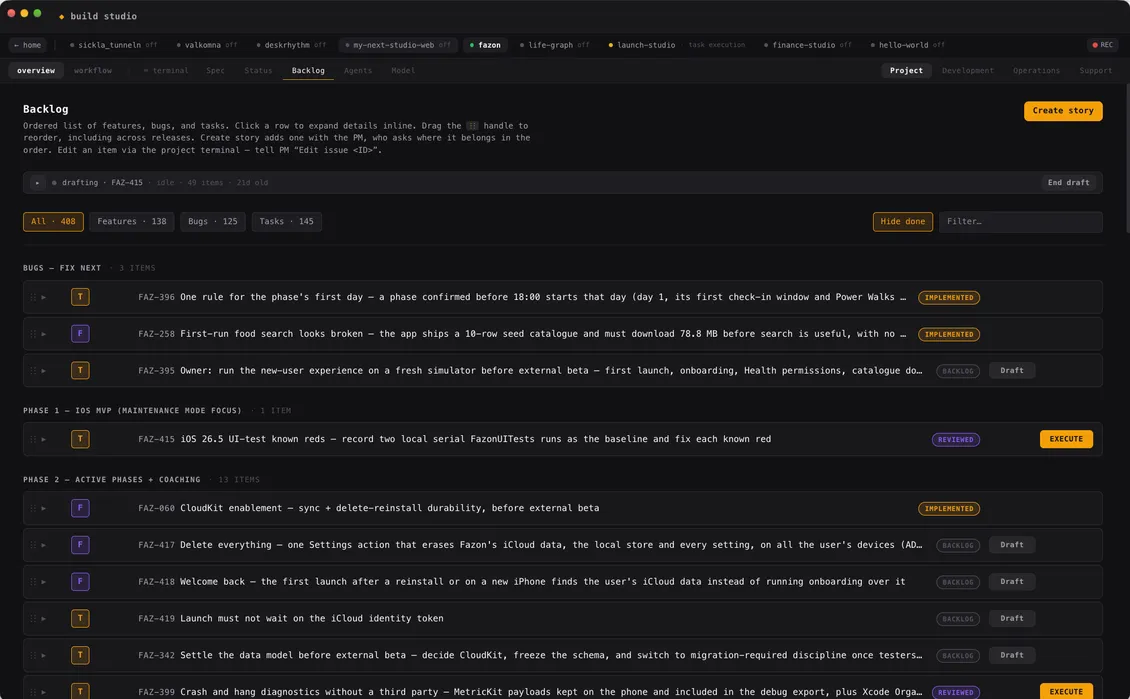The image size is (1130, 699).
Task: Click the T type badge on FAZ-415 row
Action: (80, 439)
